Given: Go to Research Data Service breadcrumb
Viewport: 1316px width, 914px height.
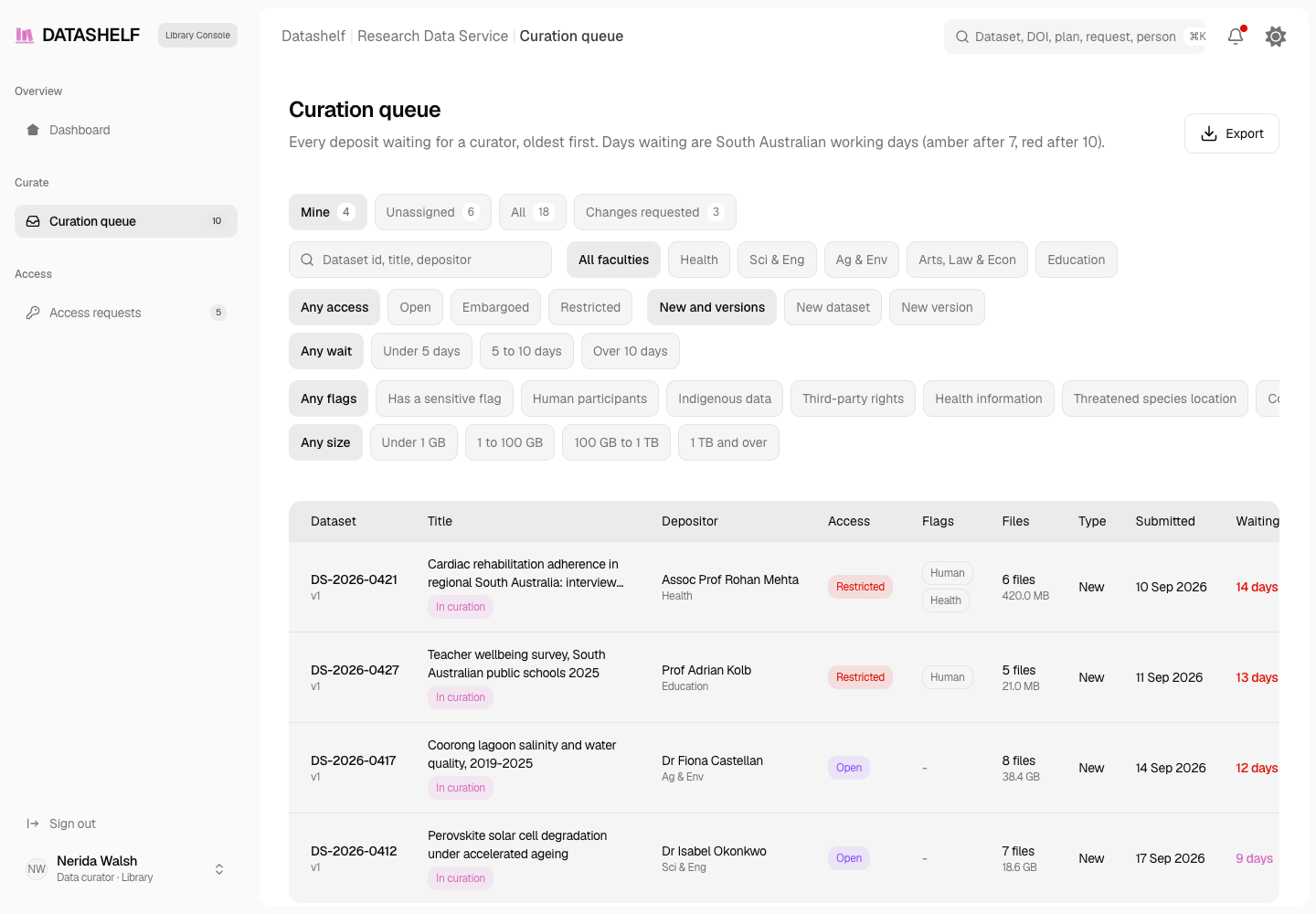Looking at the screenshot, I should [x=432, y=36].
